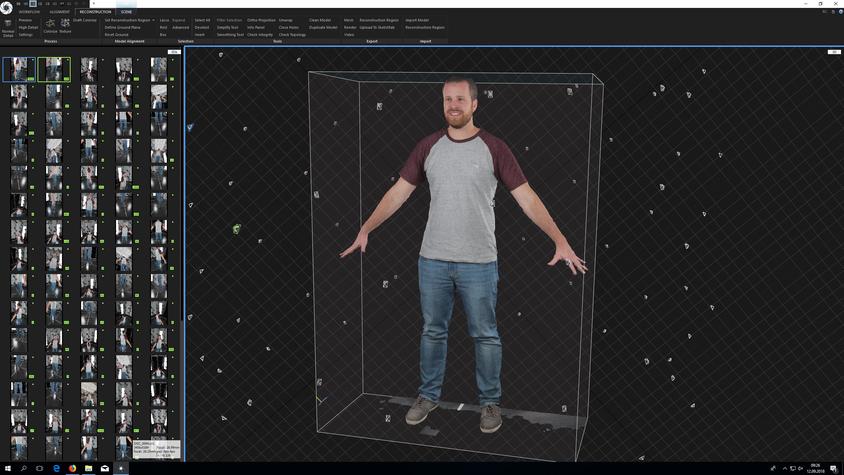This screenshot has width=844, height=475.
Task: Switch to the Workflow ribbon tab
Action: pyautogui.click(x=30, y=12)
